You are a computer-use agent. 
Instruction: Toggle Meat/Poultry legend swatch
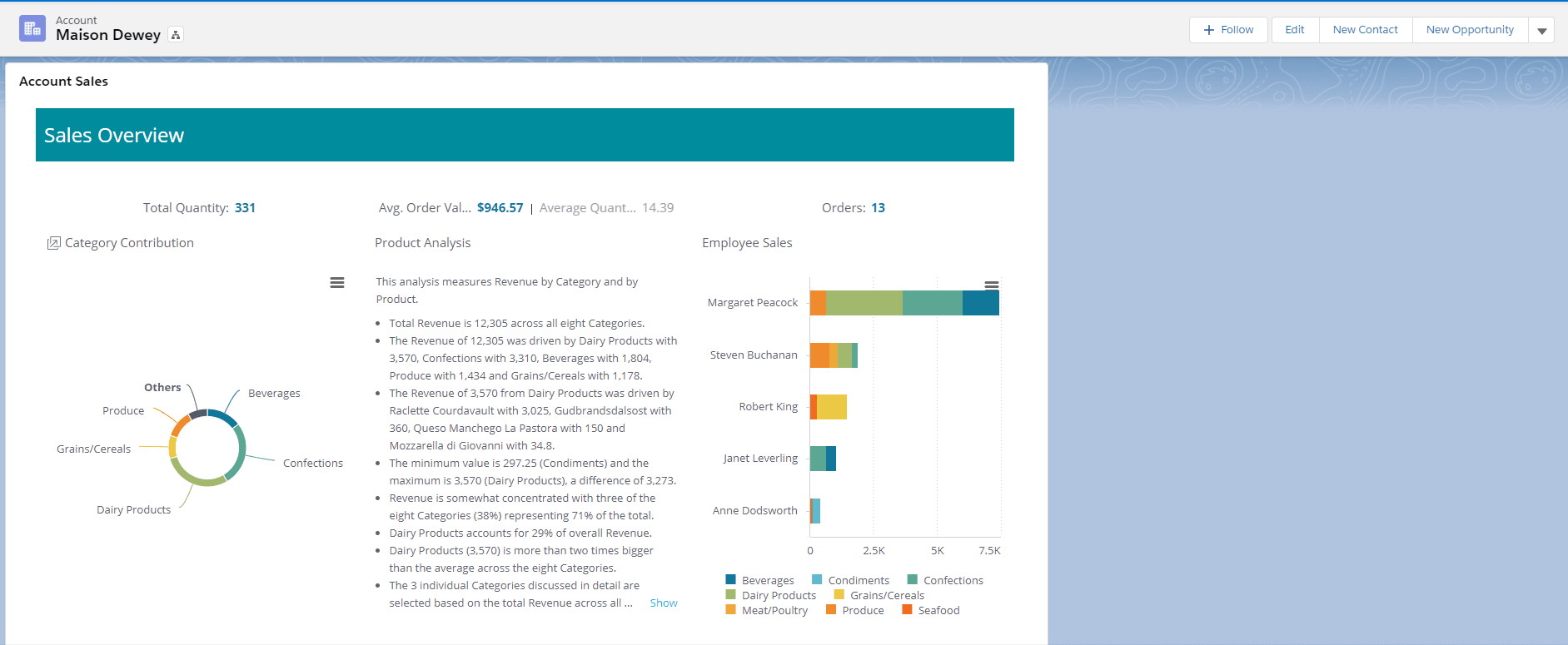(x=730, y=609)
